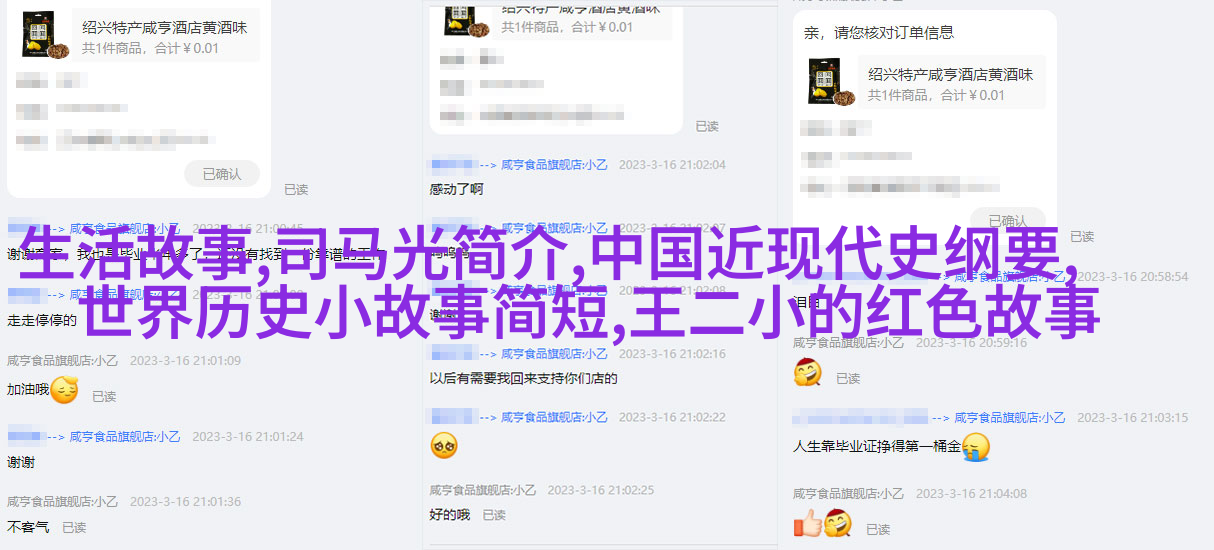The image size is (1214, 550).
Task: Select message 以后有需要我回来支持你们店的
Action: click(x=524, y=379)
